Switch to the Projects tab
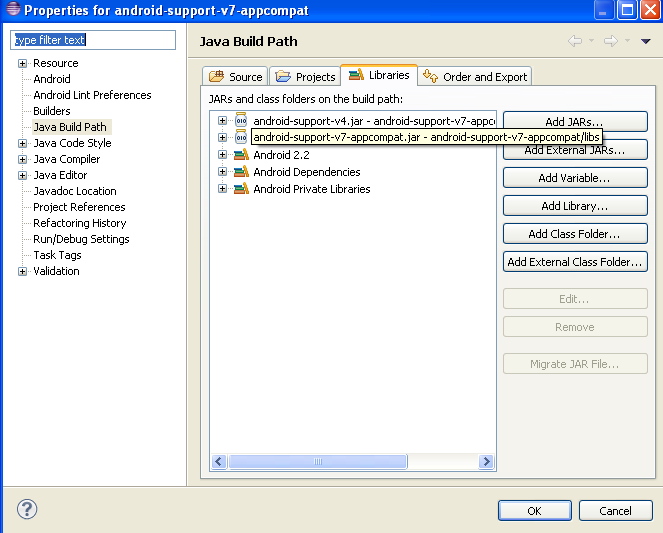 pos(305,77)
